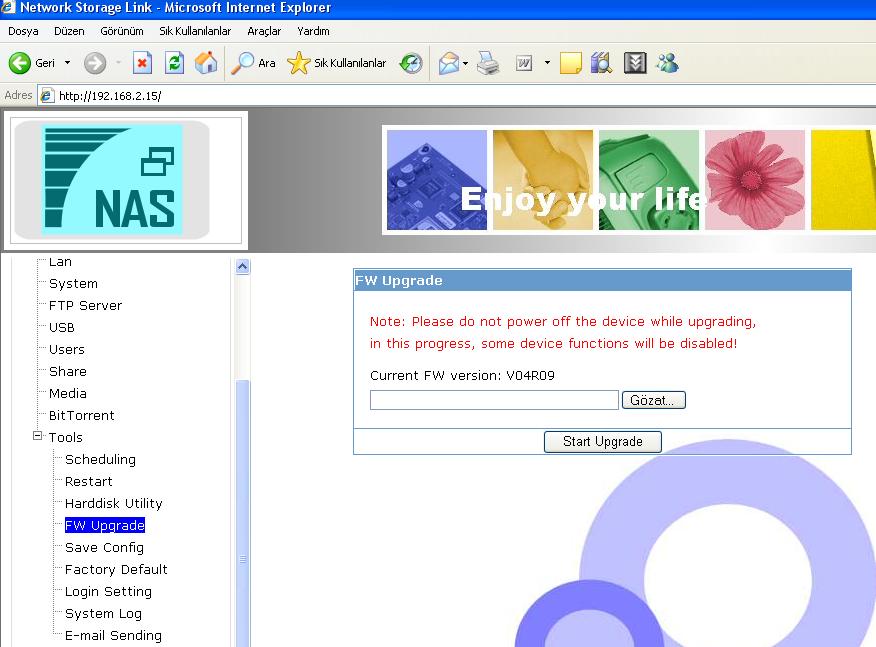The image size is (876, 647).
Task: Open Users in the sidebar
Action: [67, 350]
